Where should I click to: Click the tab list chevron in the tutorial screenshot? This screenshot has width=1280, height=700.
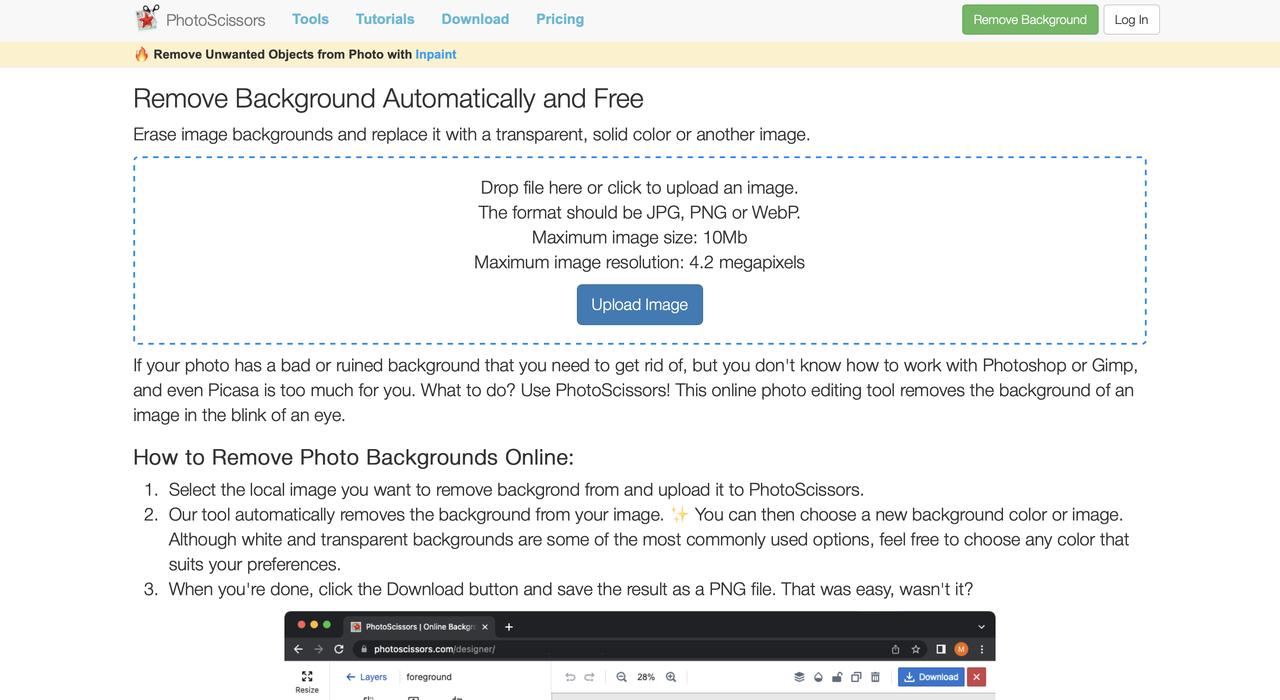click(981, 627)
